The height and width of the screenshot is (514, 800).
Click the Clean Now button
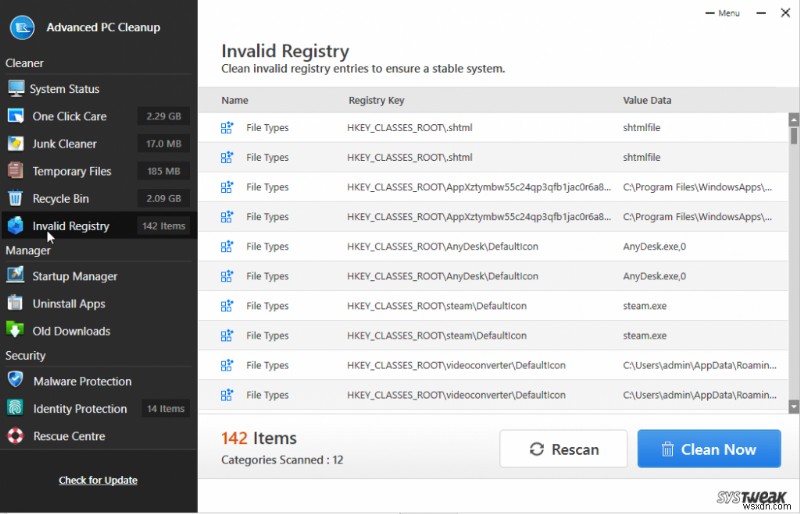[x=709, y=449]
